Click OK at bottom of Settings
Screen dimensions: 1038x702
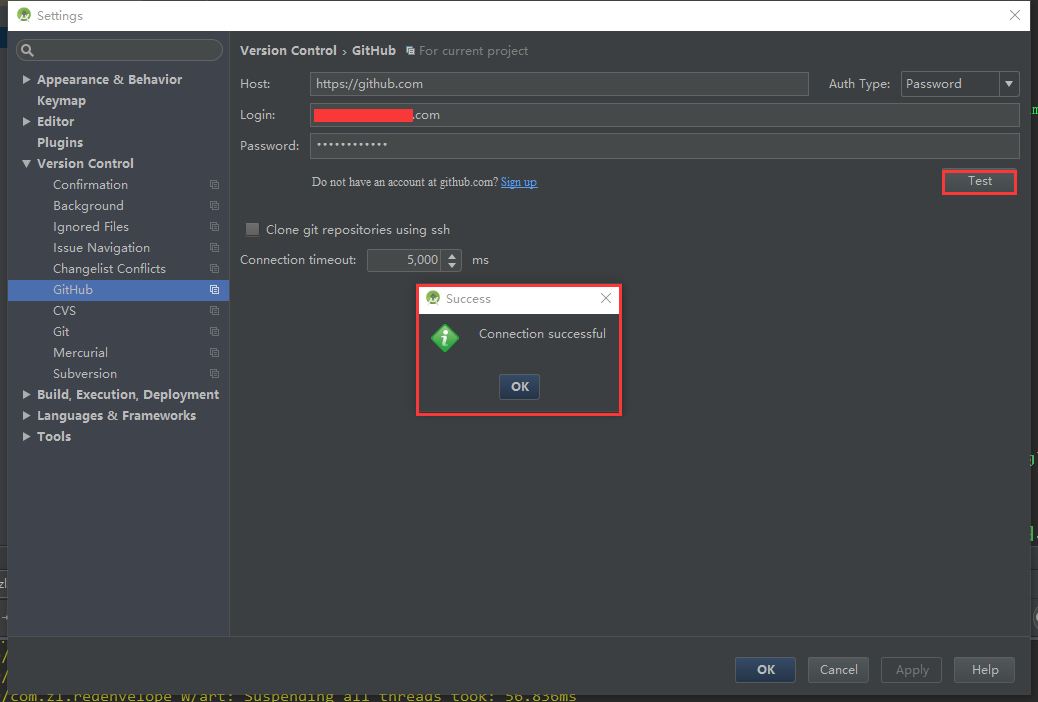point(765,670)
